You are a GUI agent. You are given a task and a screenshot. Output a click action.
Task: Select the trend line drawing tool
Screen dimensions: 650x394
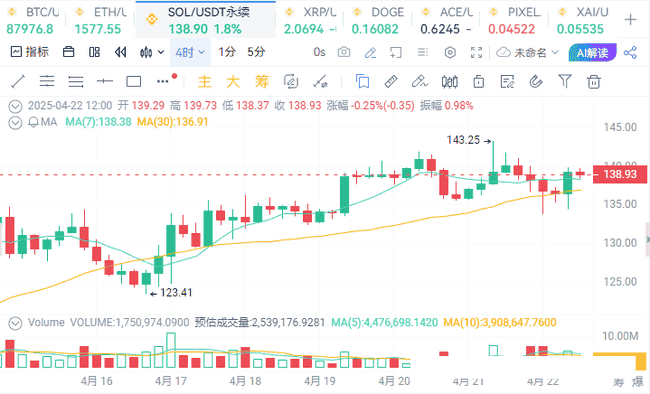pyautogui.click(x=18, y=82)
